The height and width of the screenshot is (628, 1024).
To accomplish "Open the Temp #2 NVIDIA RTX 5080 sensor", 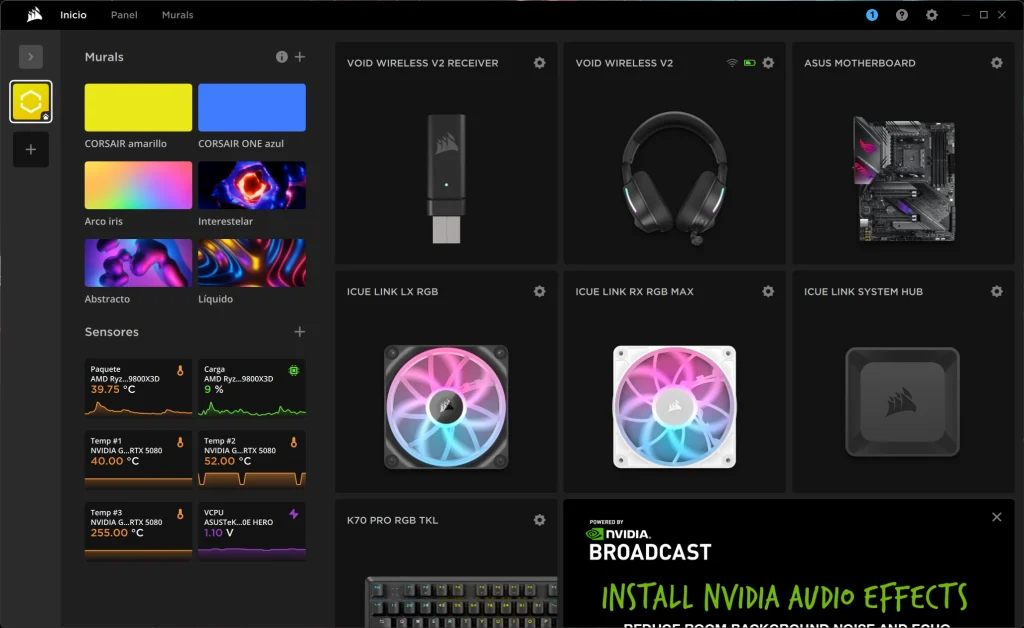I will 252,460.
